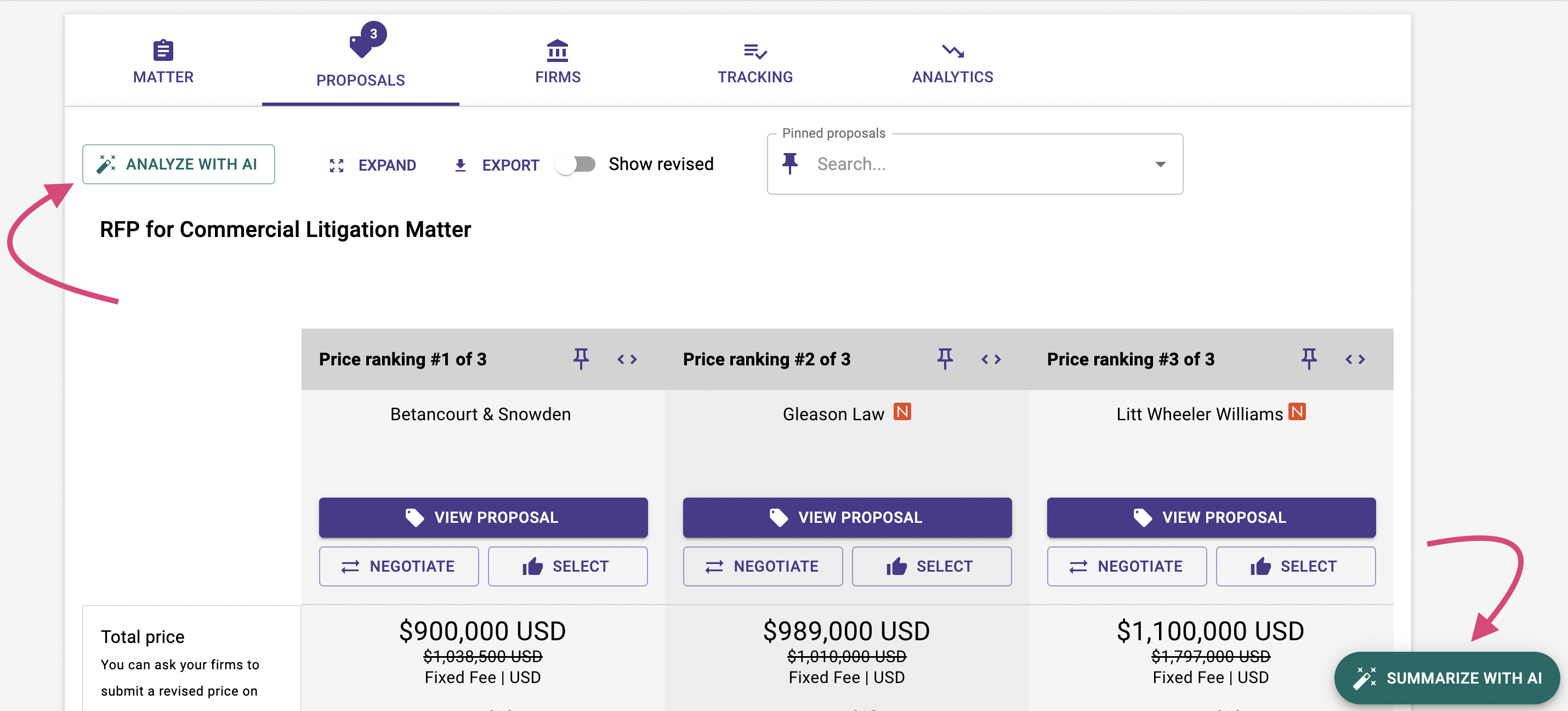Screen dimensions: 1568x711
Task: Click the Expand fullscreen icon
Action: click(x=336, y=164)
